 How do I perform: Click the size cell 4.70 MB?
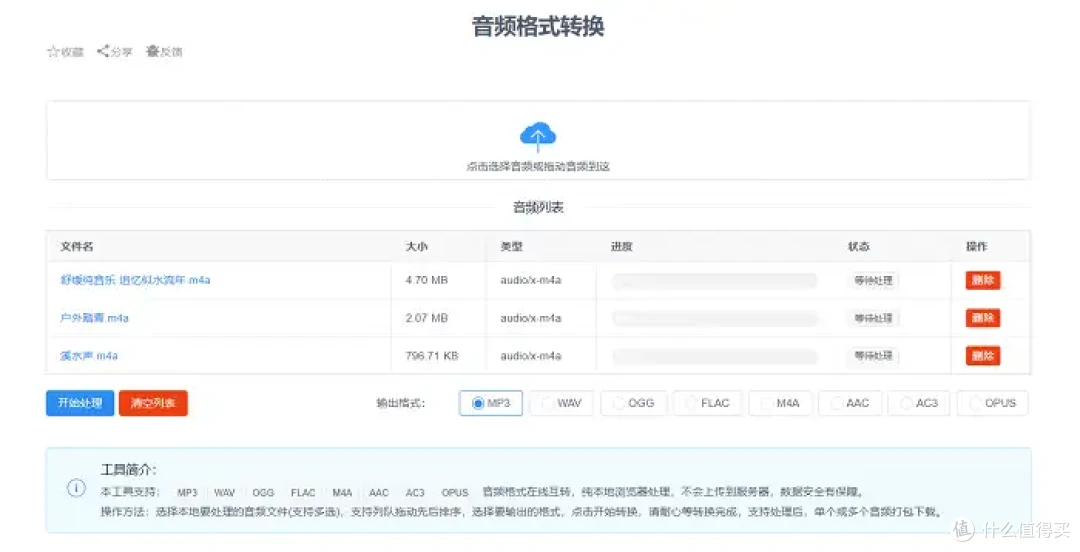pos(426,280)
